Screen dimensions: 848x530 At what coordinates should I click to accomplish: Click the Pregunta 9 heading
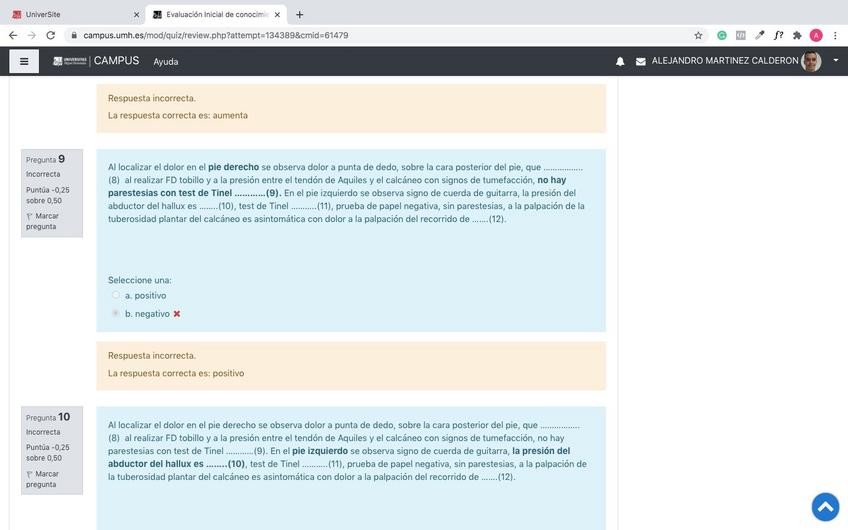[x=45, y=159]
